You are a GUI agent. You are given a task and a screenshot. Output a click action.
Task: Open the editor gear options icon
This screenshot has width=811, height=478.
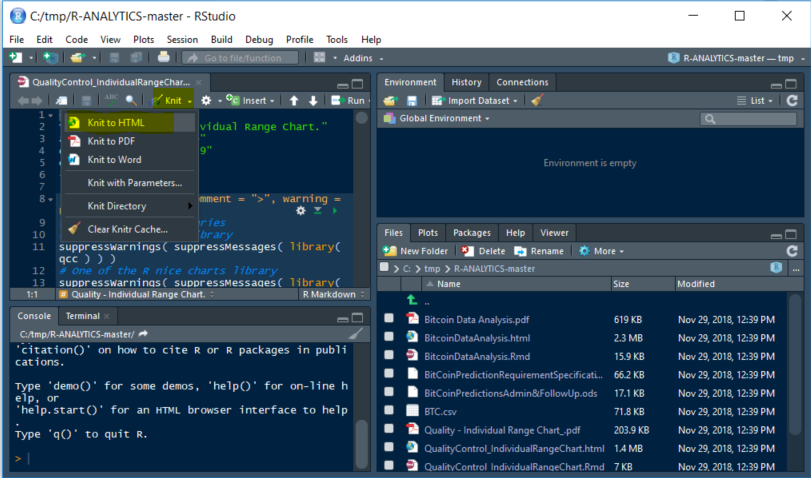click(206, 100)
